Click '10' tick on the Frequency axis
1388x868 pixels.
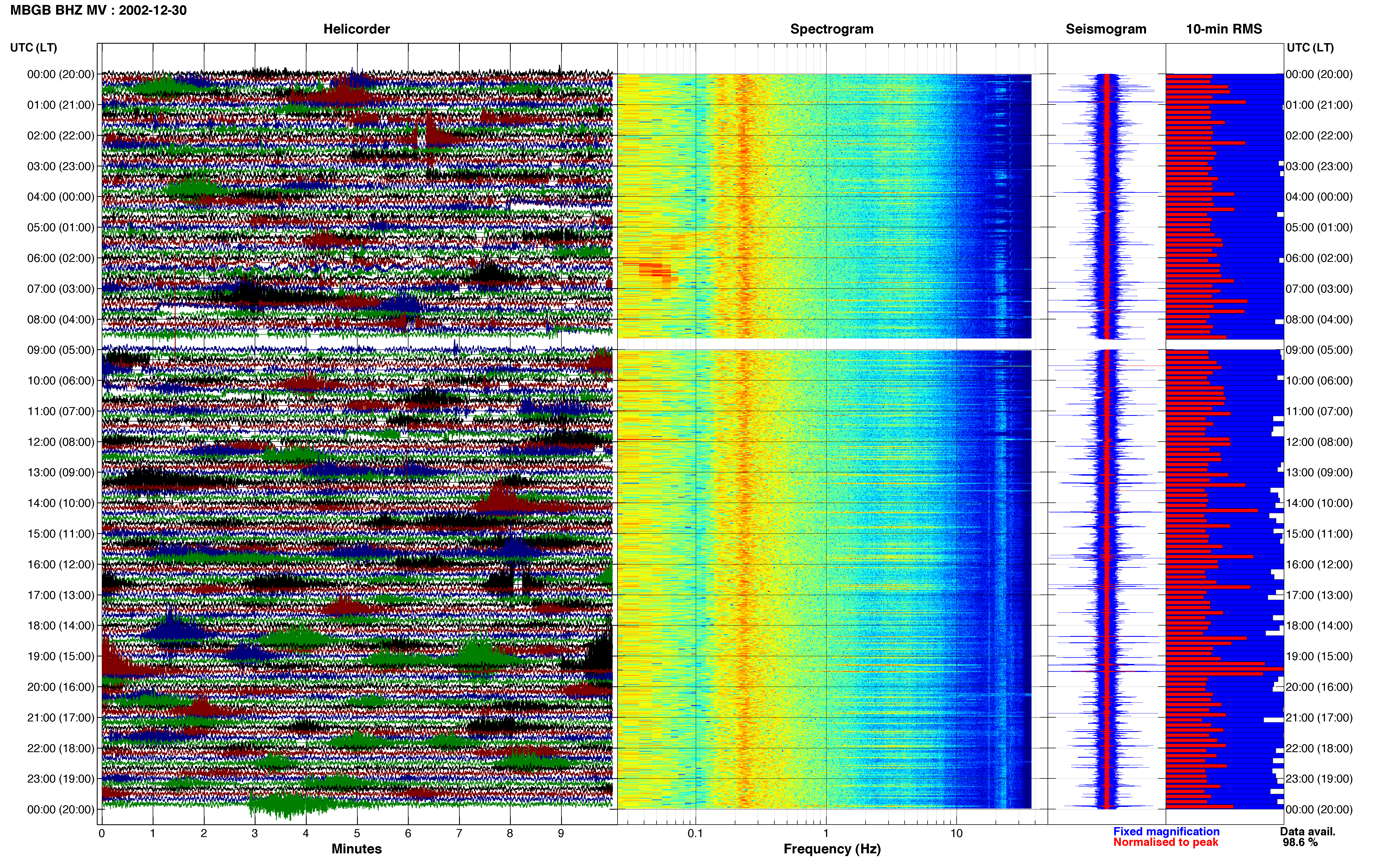pyautogui.click(x=956, y=833)
